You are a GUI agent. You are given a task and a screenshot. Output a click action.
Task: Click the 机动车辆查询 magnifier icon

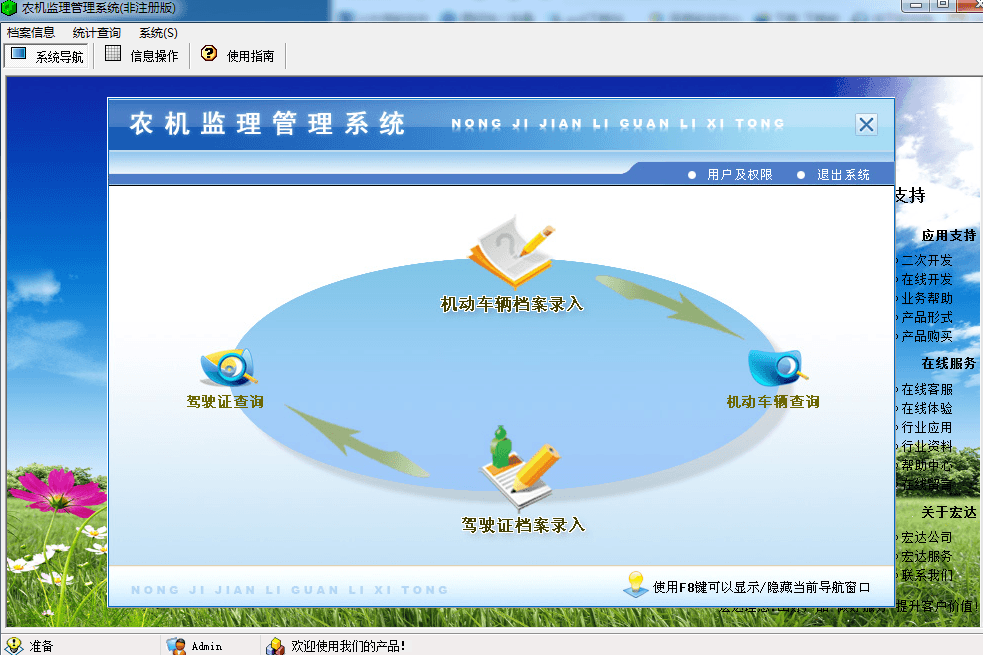[x=776, y=366]
